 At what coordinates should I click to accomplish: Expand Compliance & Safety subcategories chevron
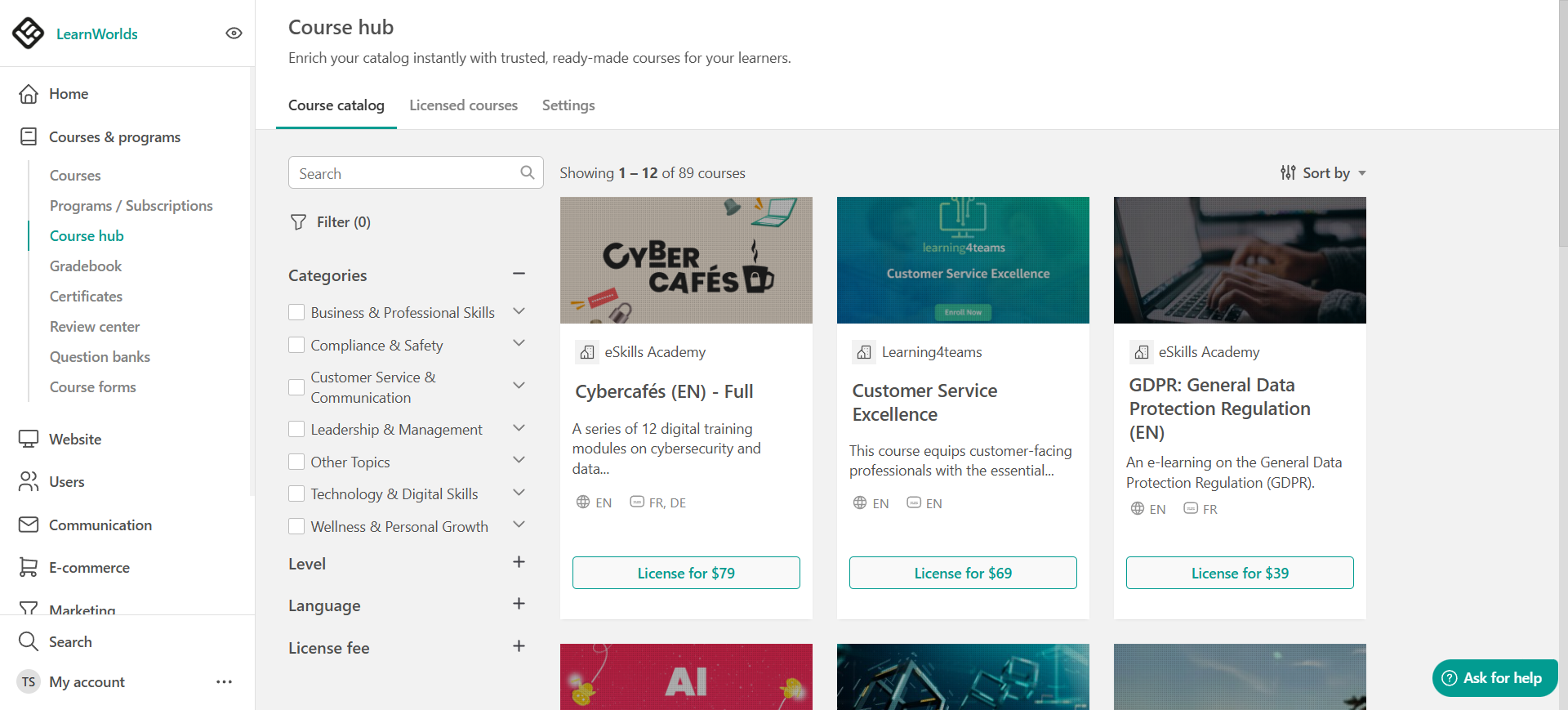pos(519,343)
